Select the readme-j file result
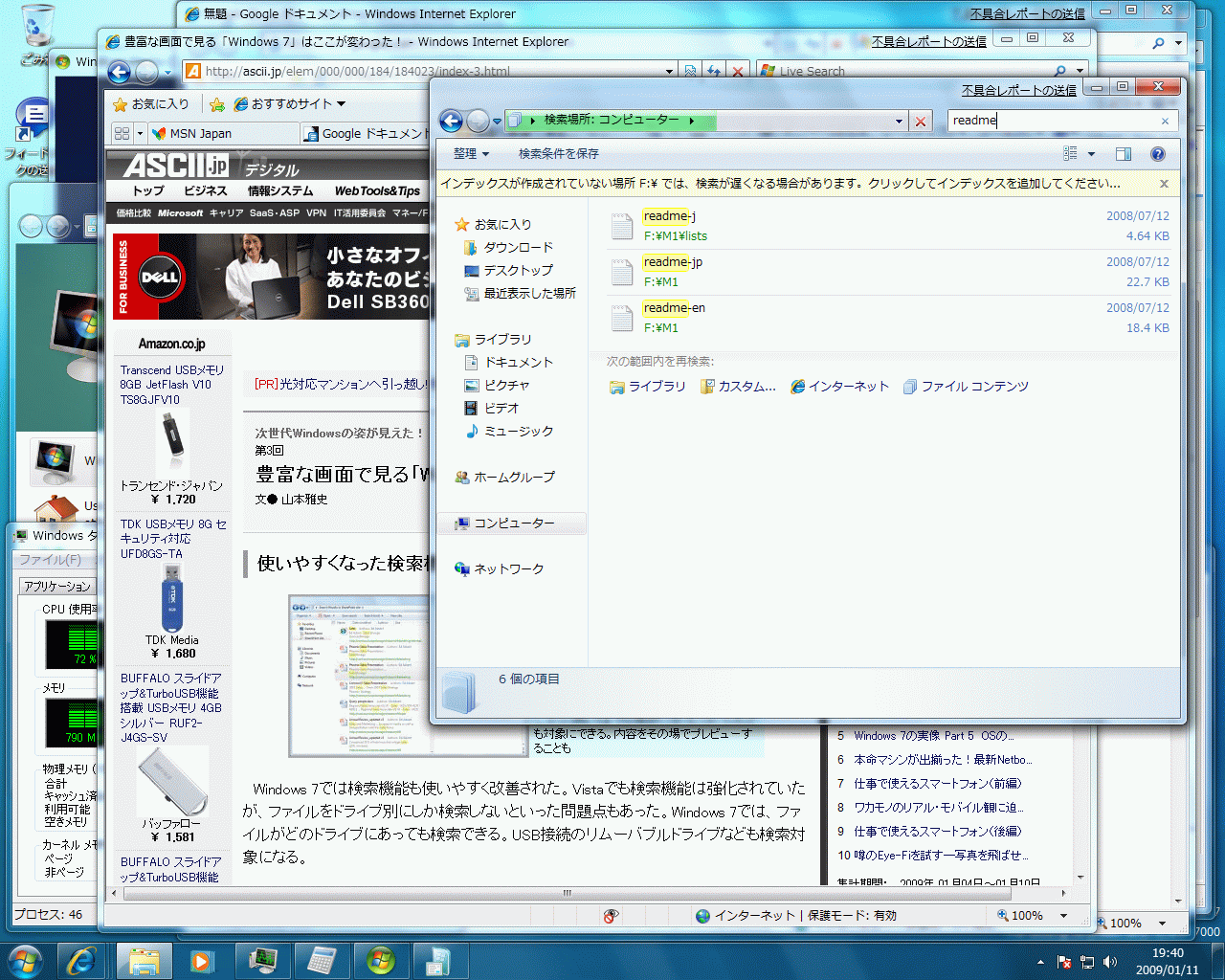This screenshot has width=1225, height=980. coord(888,226)
